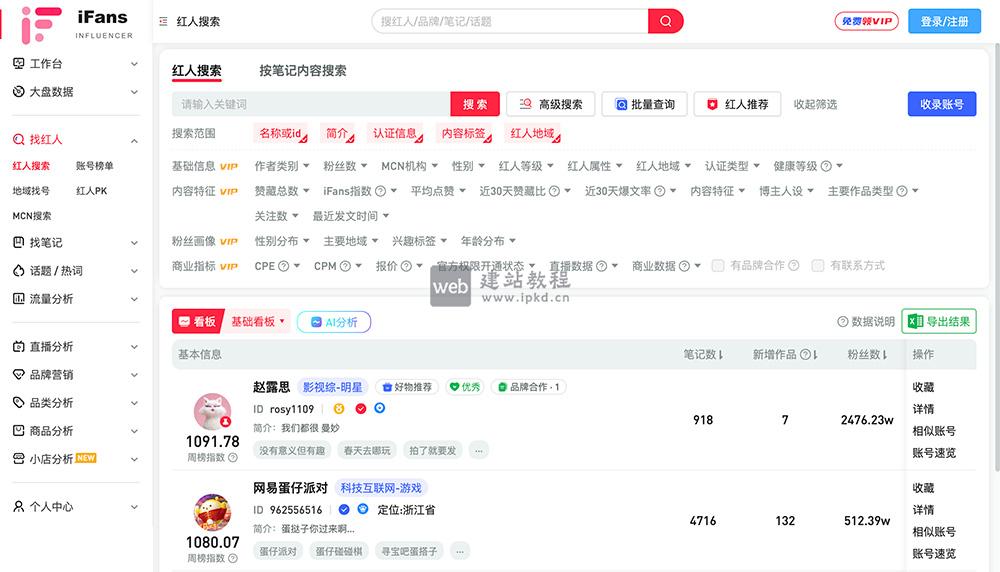1000x572 pixels.
Task: Check the 有品牌合作 checkbox
Action: click(717, 265)
